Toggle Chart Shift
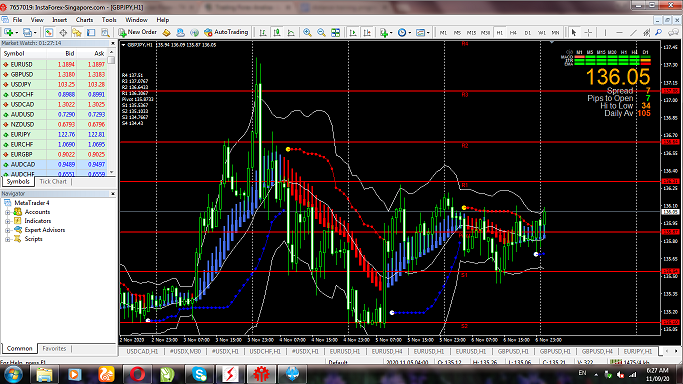This screenshot has width=683, height=384. (x=367, y=32)
